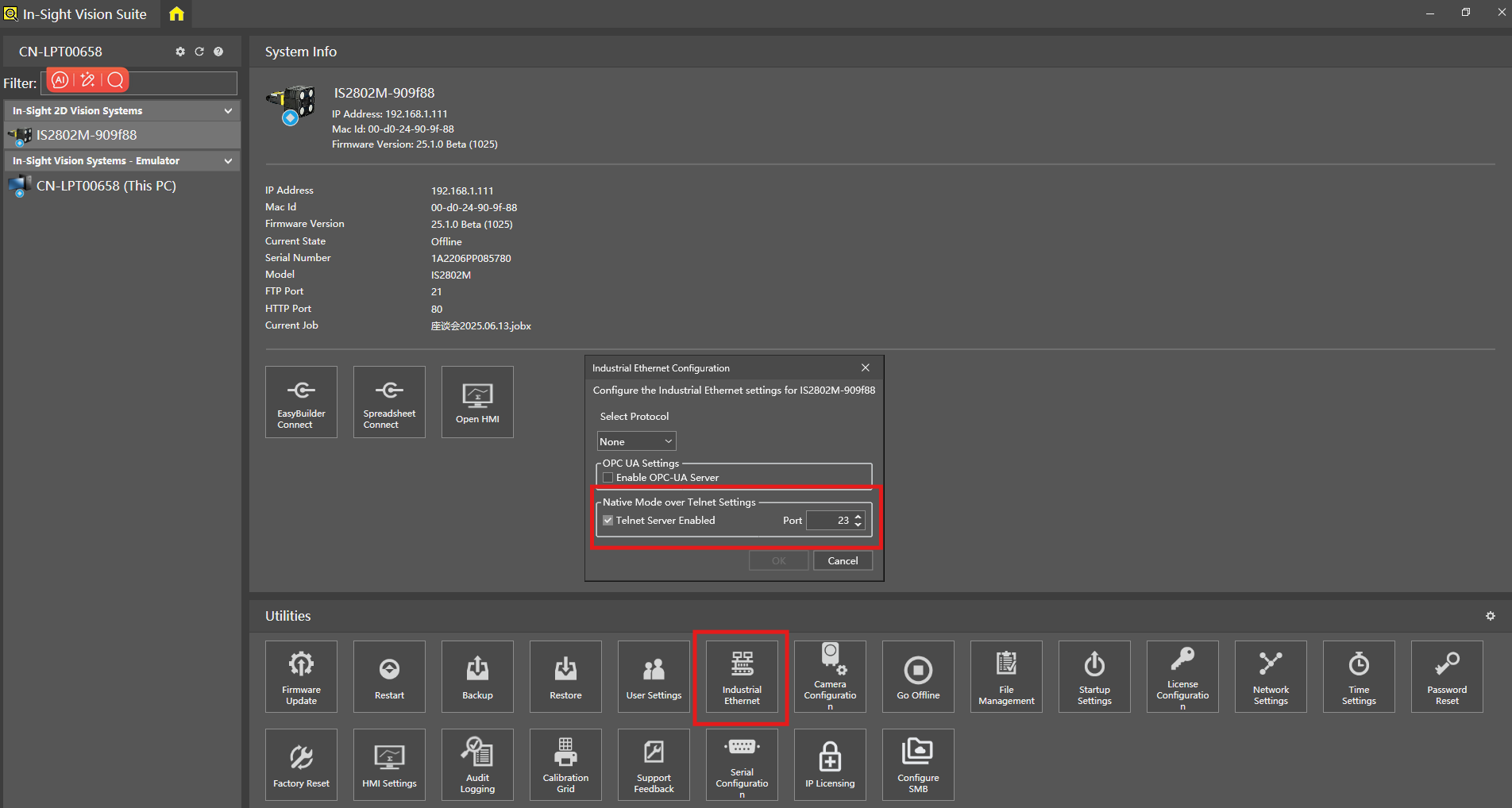Screen dimensions: 1512x808
Task: Open help question mark icon
Action: [x=218, y=52]
